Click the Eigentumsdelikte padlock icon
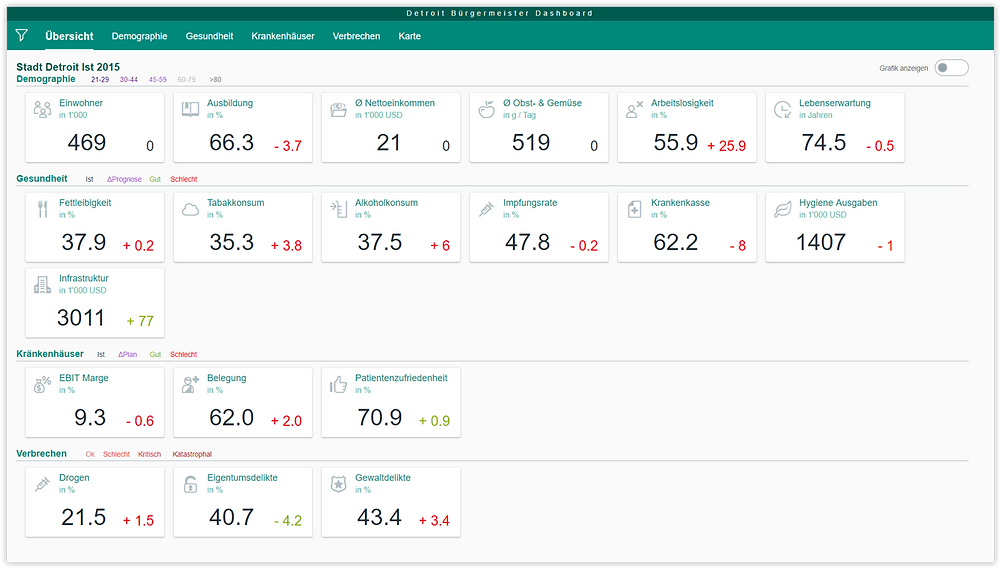 190,484
